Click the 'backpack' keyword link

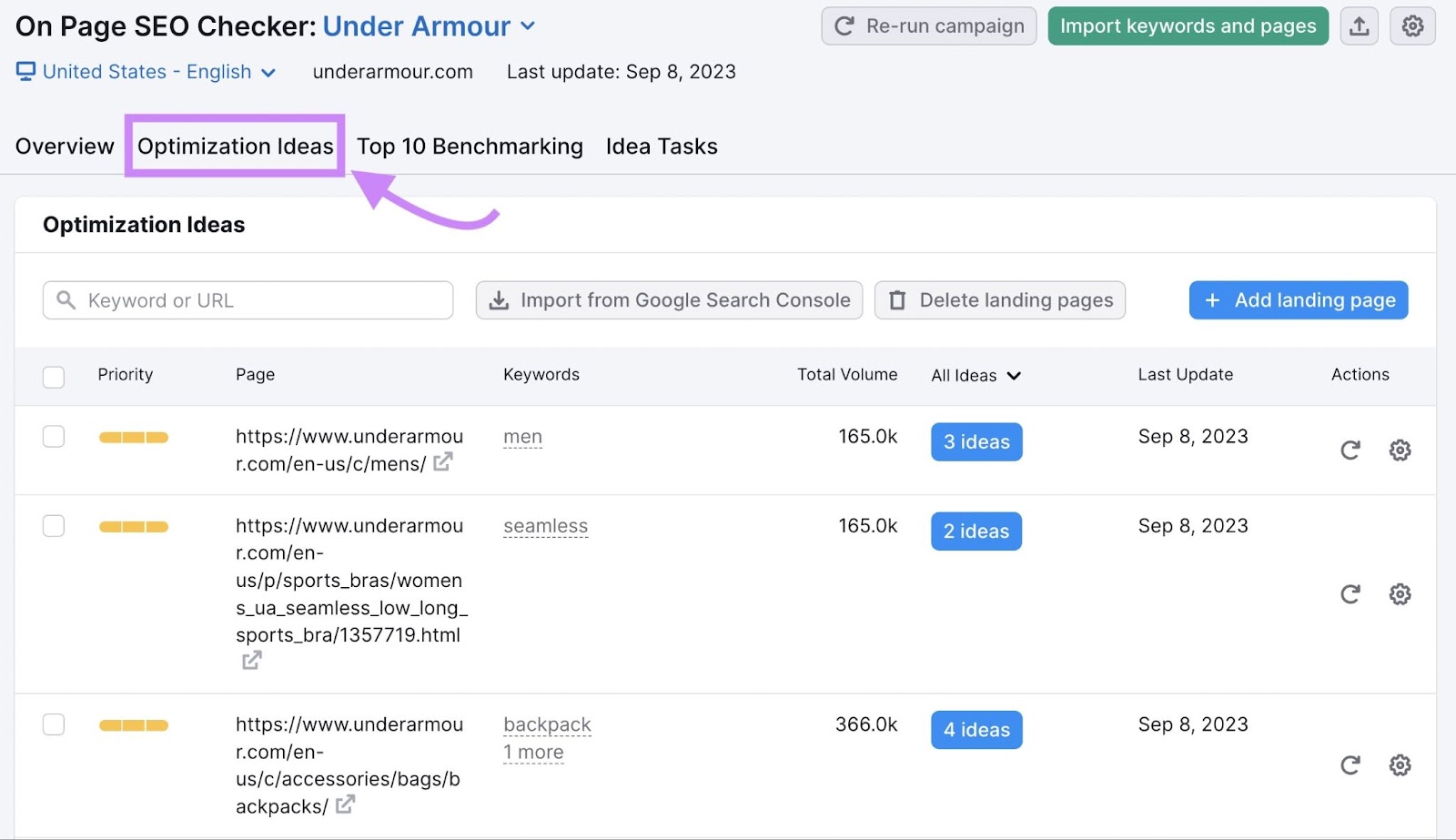pos(547,724)
